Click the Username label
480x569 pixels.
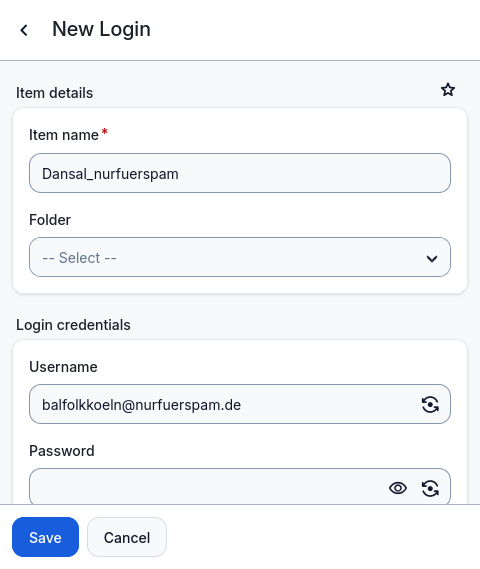[x=63, y=367]
